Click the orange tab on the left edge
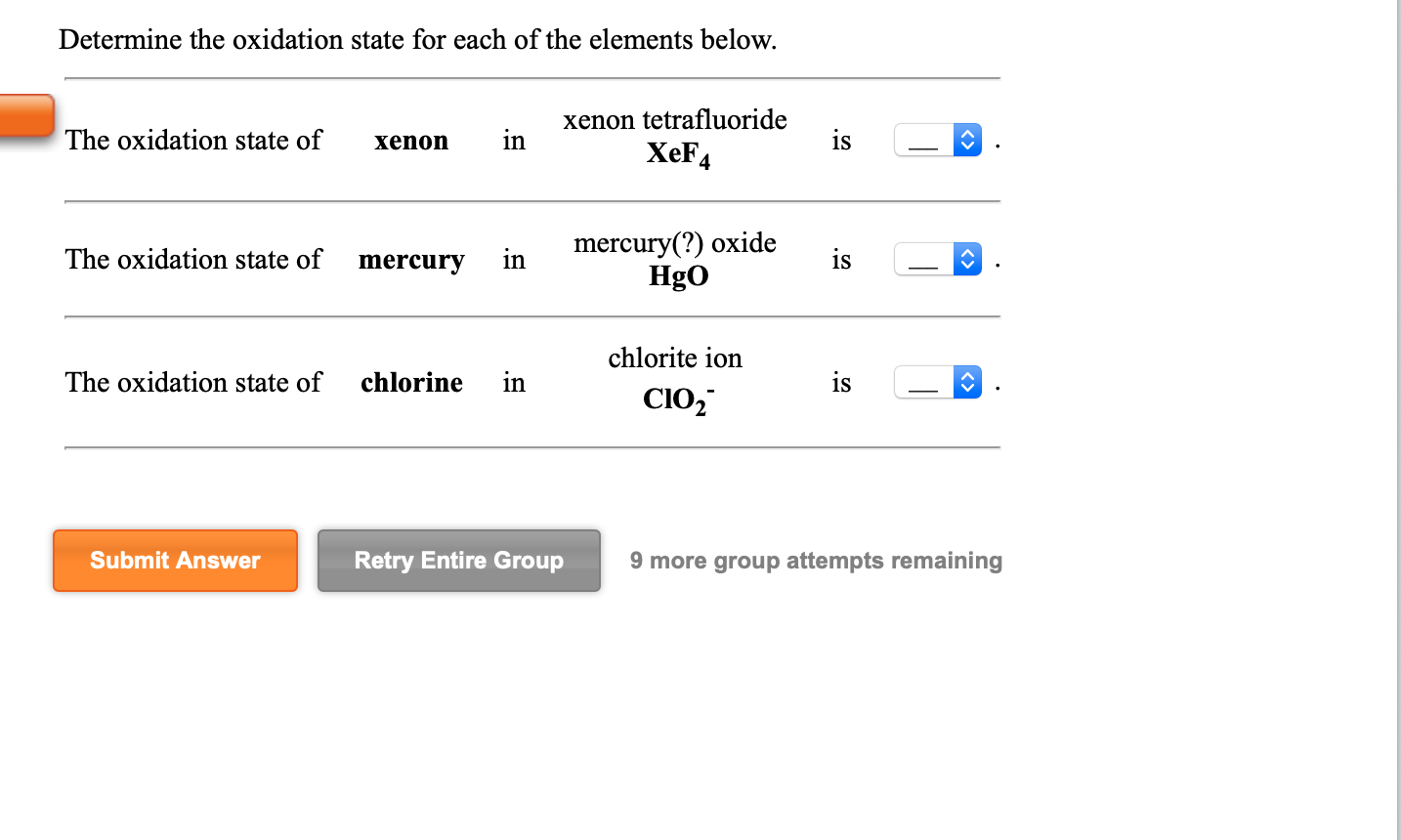Image resolution: width=1401 pixels, height=840 pixels. click(x=24, y=115)
